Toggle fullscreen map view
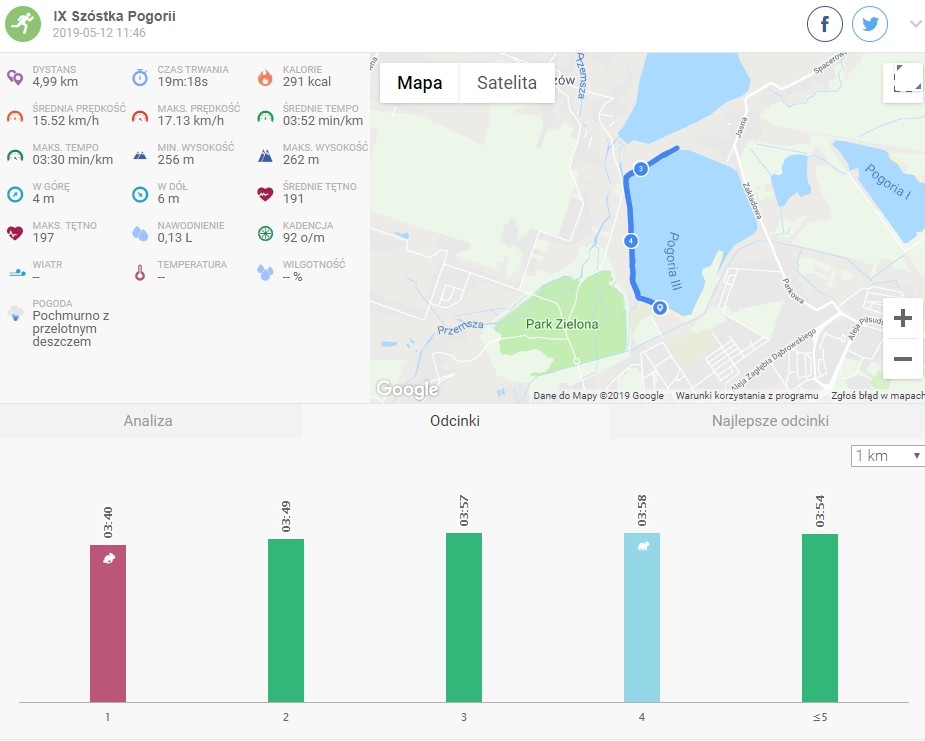The image size is (925, 741). (902, 83)
